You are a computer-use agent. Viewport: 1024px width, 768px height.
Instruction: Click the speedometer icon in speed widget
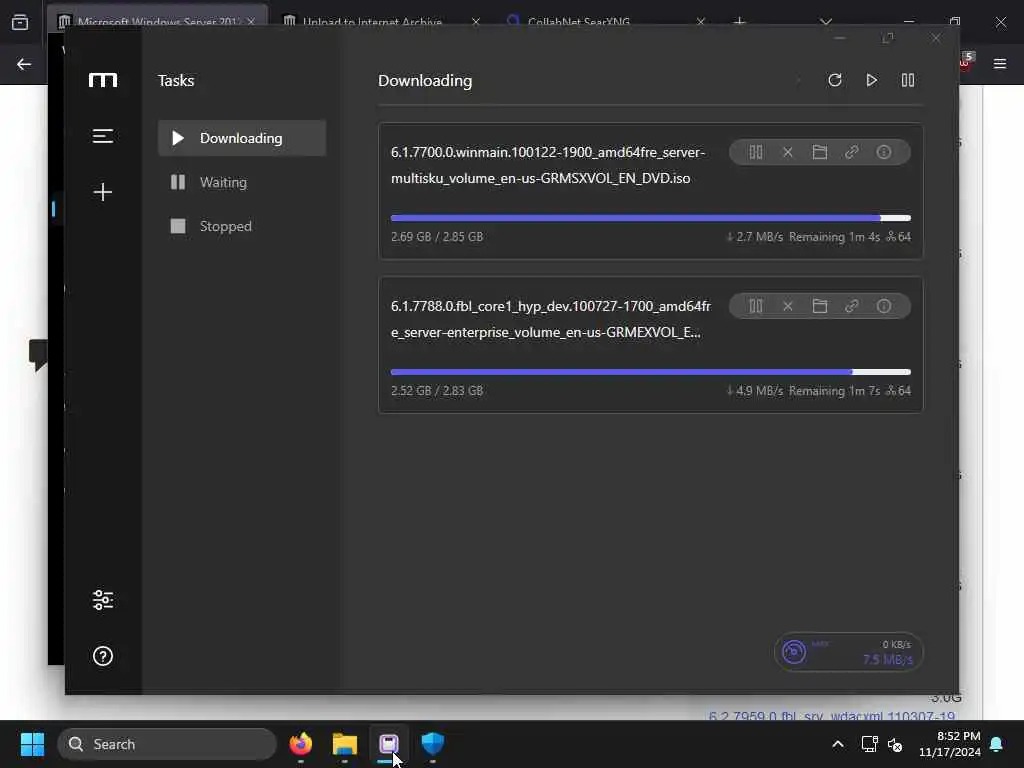[x=793, y=652]
